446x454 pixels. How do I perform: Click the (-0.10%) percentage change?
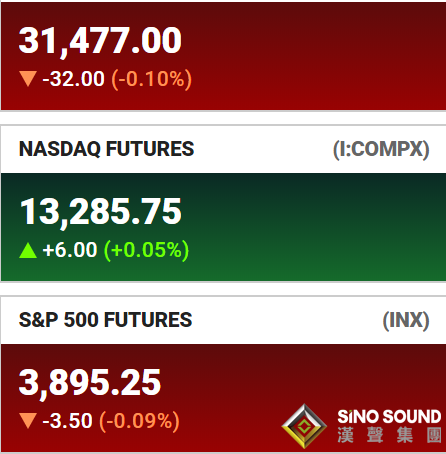(152, 79)
